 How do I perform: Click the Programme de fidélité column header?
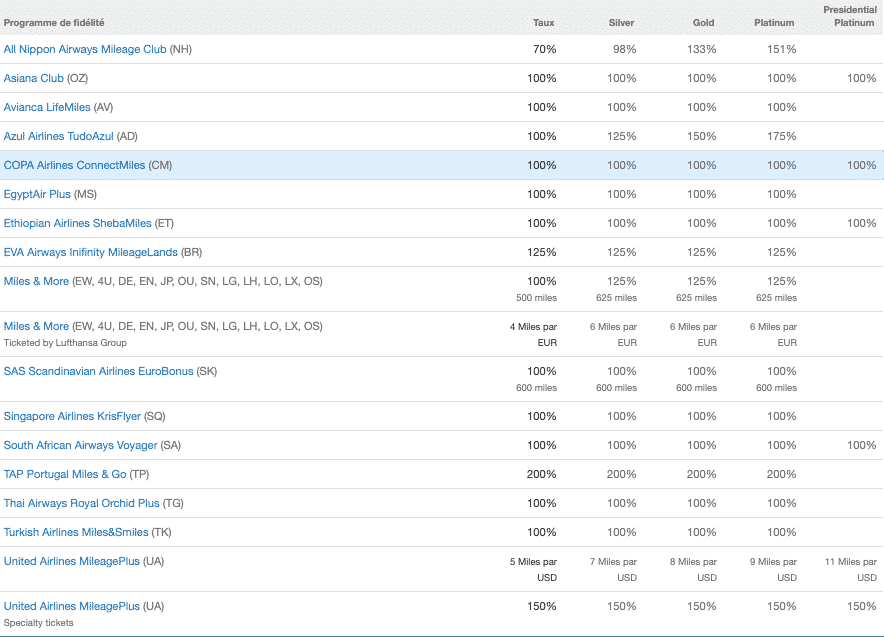click(53, 22)
